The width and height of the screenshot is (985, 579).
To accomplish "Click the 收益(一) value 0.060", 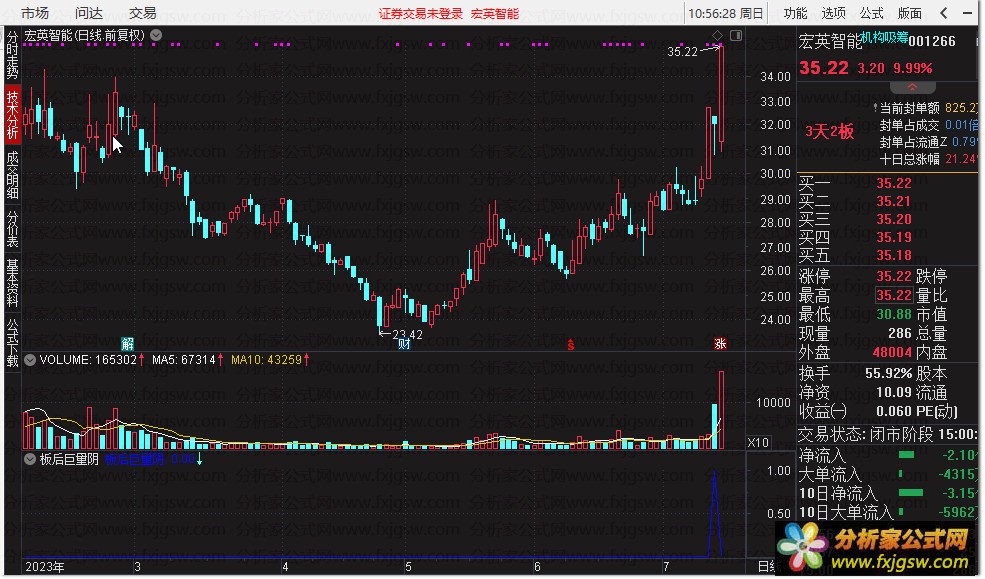I will (x=894, y=412).
